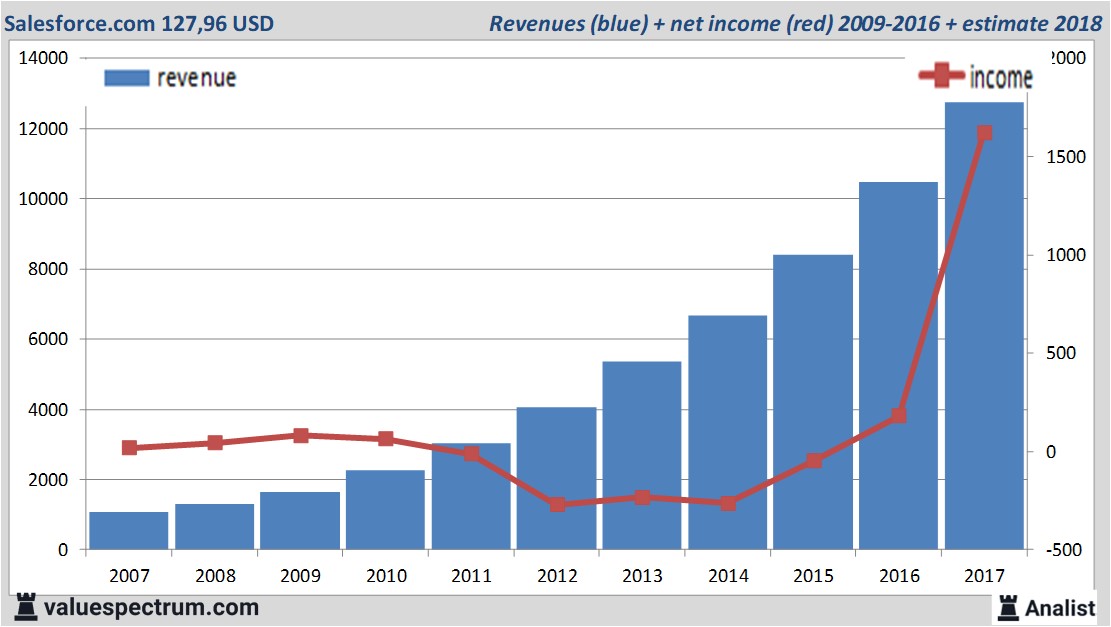
Task: Click the 2007 x-axis year label
Action: [x=129, y=575]
